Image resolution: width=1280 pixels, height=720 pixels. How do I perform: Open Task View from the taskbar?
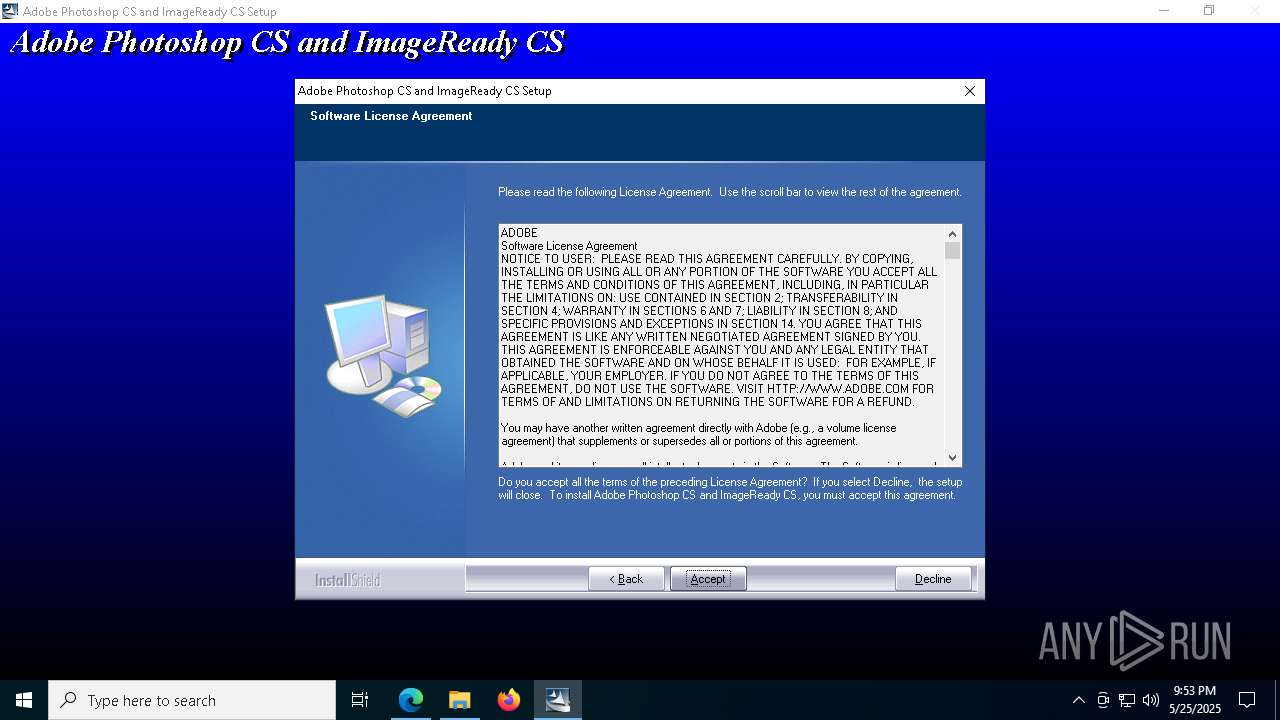pyautogui.click(x=360, y=700)
